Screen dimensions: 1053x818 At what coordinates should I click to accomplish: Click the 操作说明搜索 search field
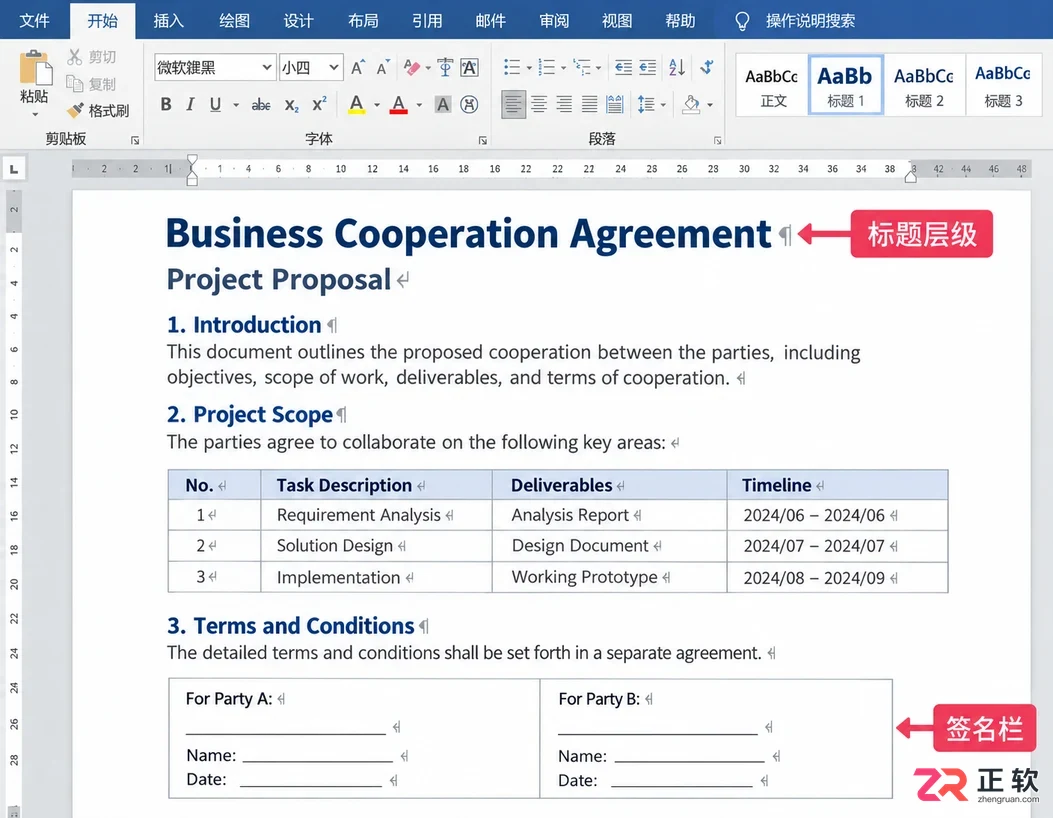coord(811,21)
